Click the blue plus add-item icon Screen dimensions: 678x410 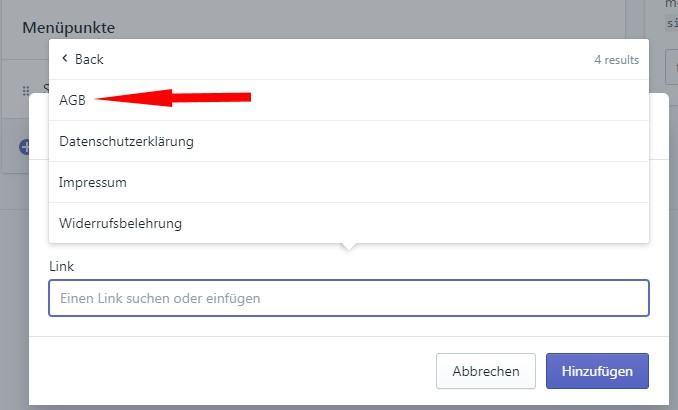coord(24,147)
